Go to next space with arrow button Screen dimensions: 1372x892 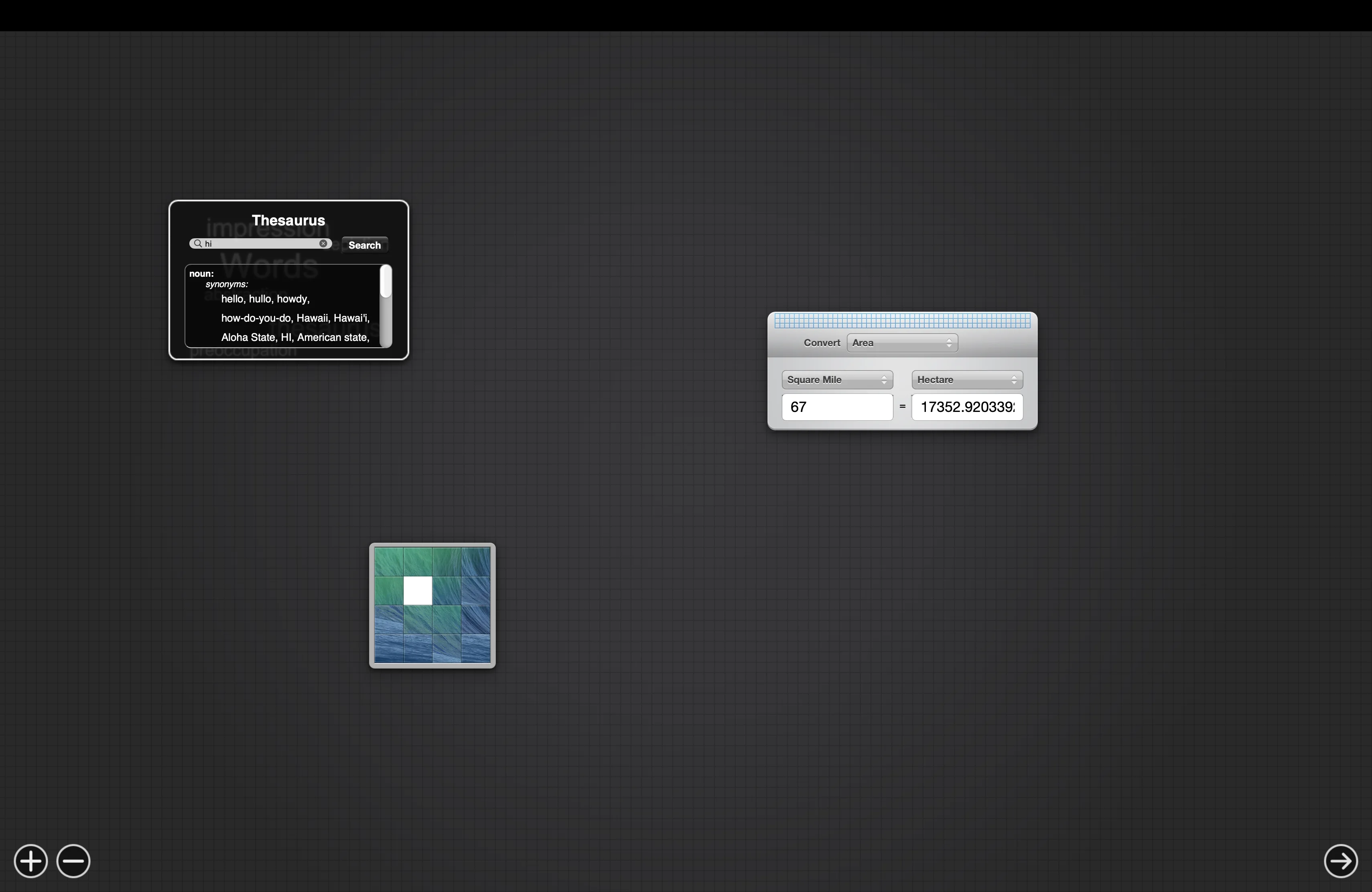click(x=1340, y=861)
